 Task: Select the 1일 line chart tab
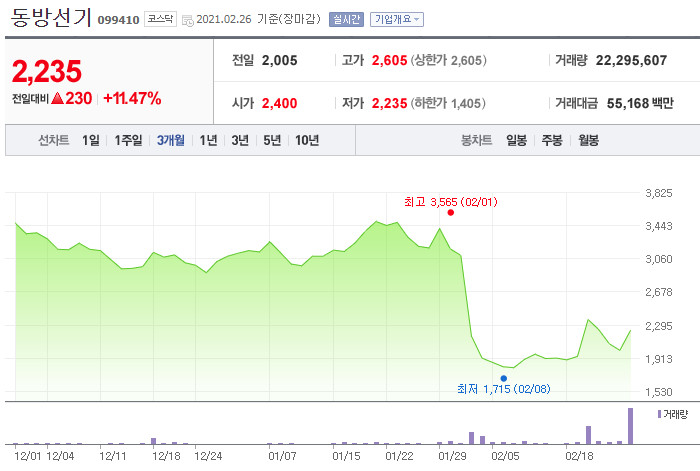click(x=91, y=141)
